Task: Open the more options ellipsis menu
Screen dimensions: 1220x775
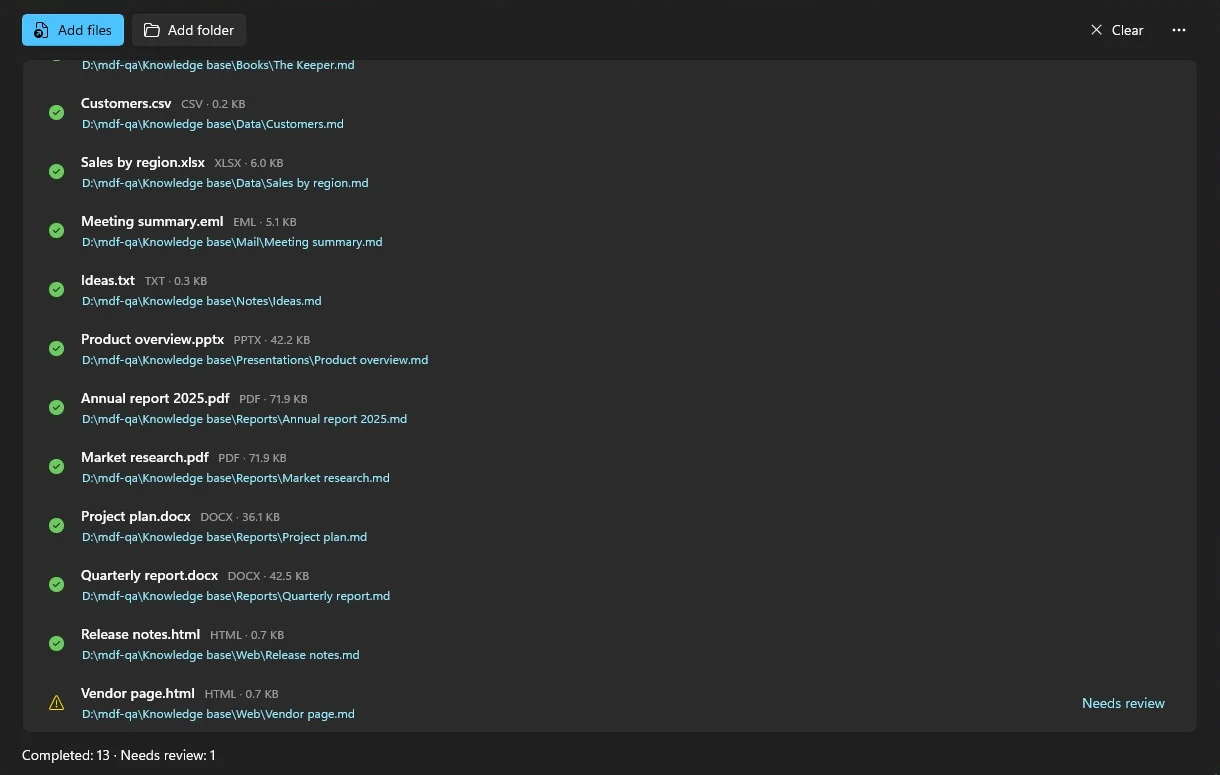Action: (x=1179, y=30)
